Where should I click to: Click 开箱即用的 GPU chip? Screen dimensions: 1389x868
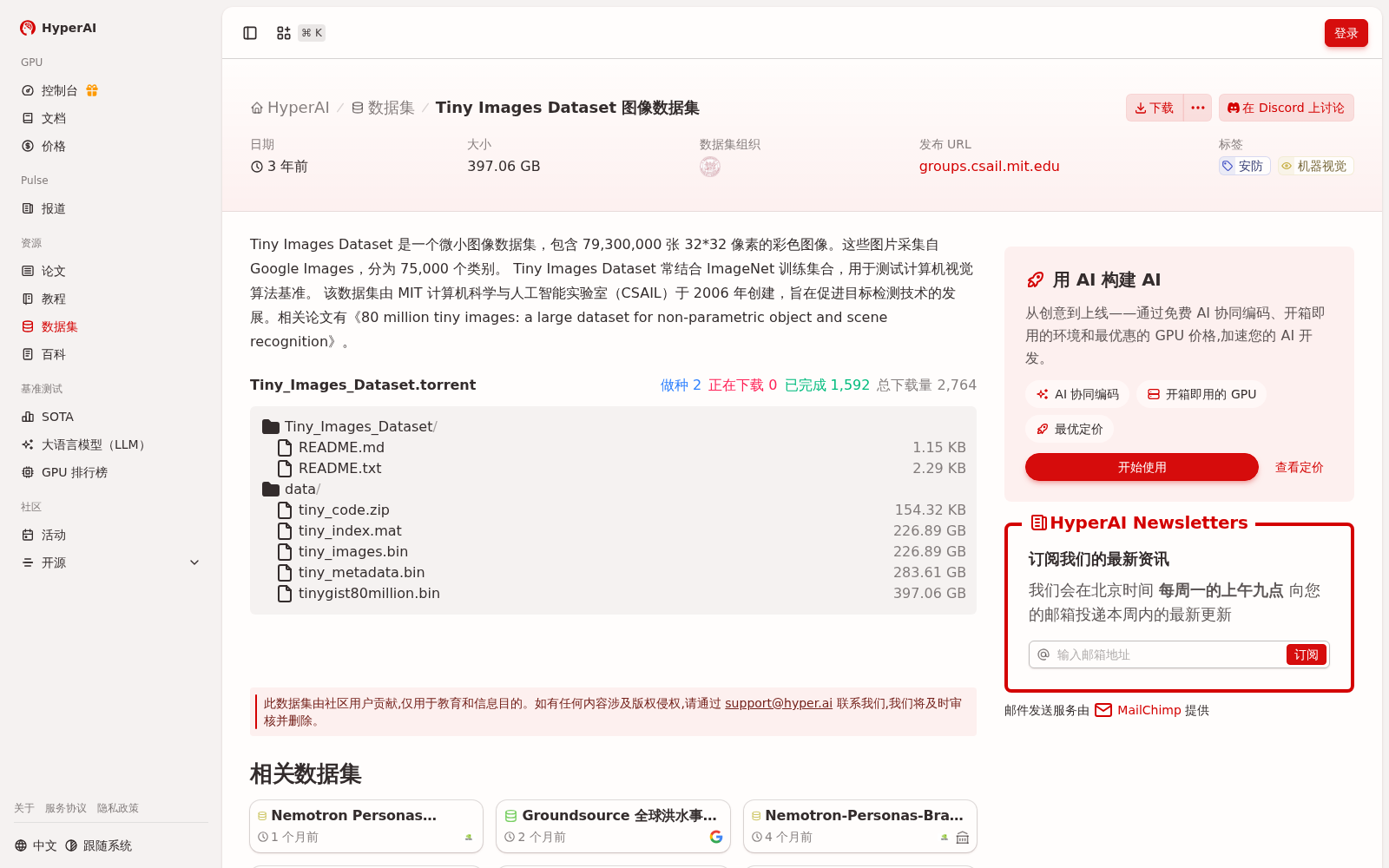pos(1201,394)
